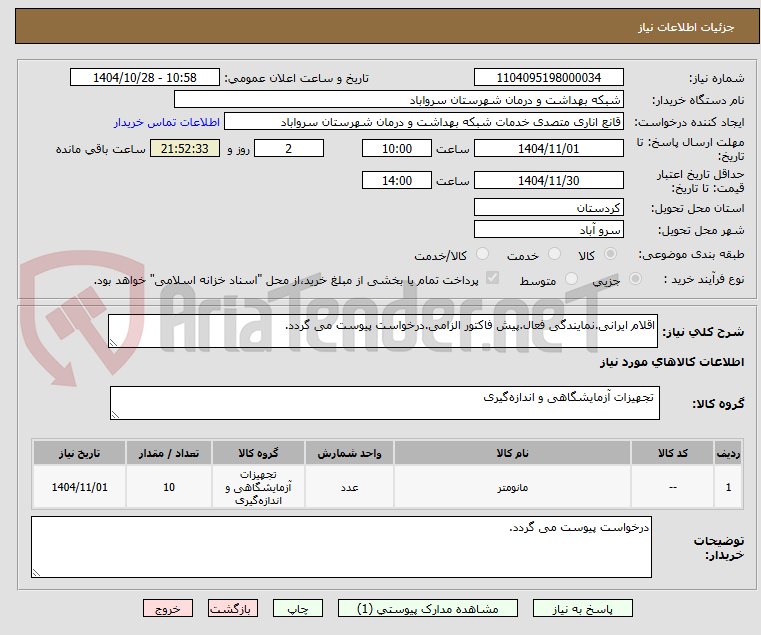
Task: Click the اطلاعات کالاهای مورد نیاز heading
Action: [672, 362]
